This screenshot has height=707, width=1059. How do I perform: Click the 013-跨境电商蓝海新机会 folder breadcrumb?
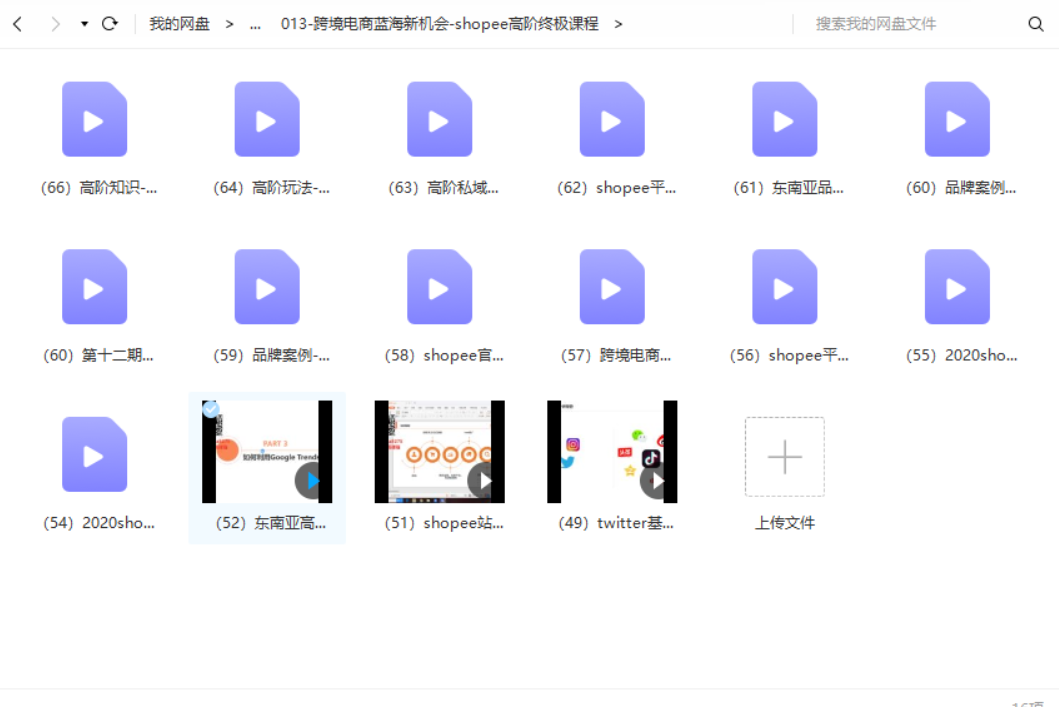point(440,24)
